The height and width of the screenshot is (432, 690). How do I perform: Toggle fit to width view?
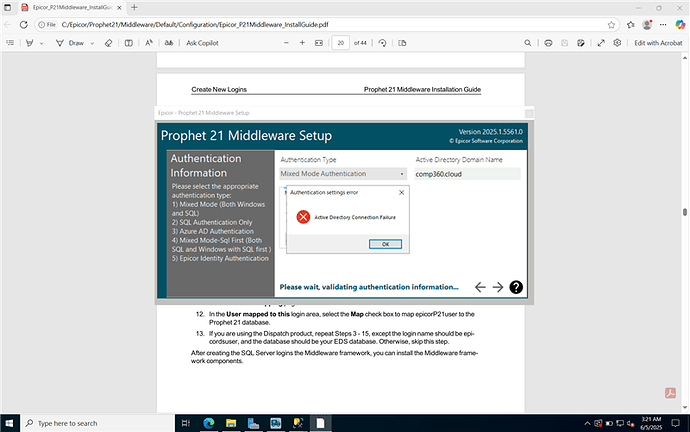click(319, 43)
